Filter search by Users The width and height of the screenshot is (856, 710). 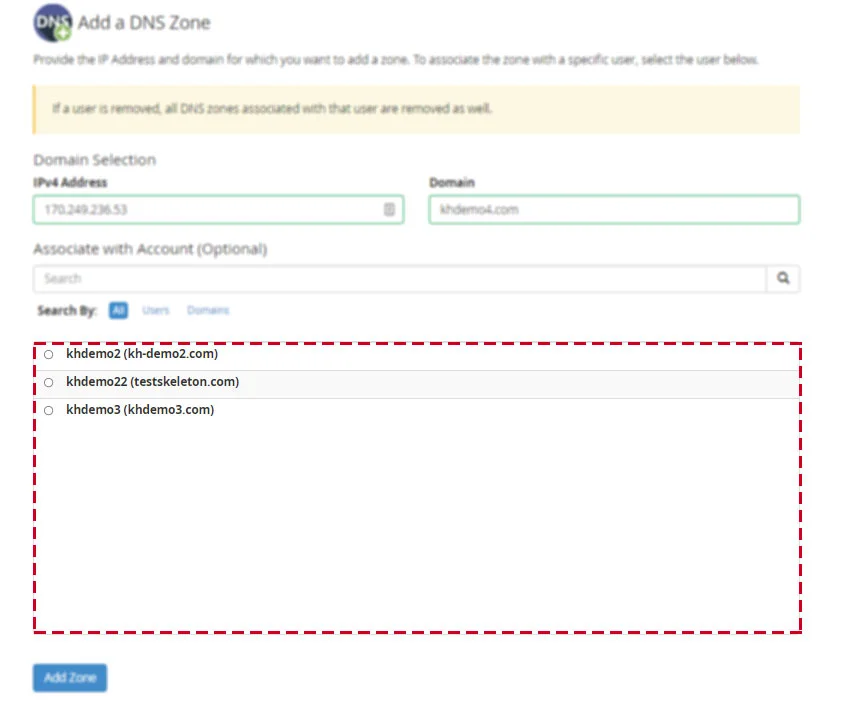point(156,310)
